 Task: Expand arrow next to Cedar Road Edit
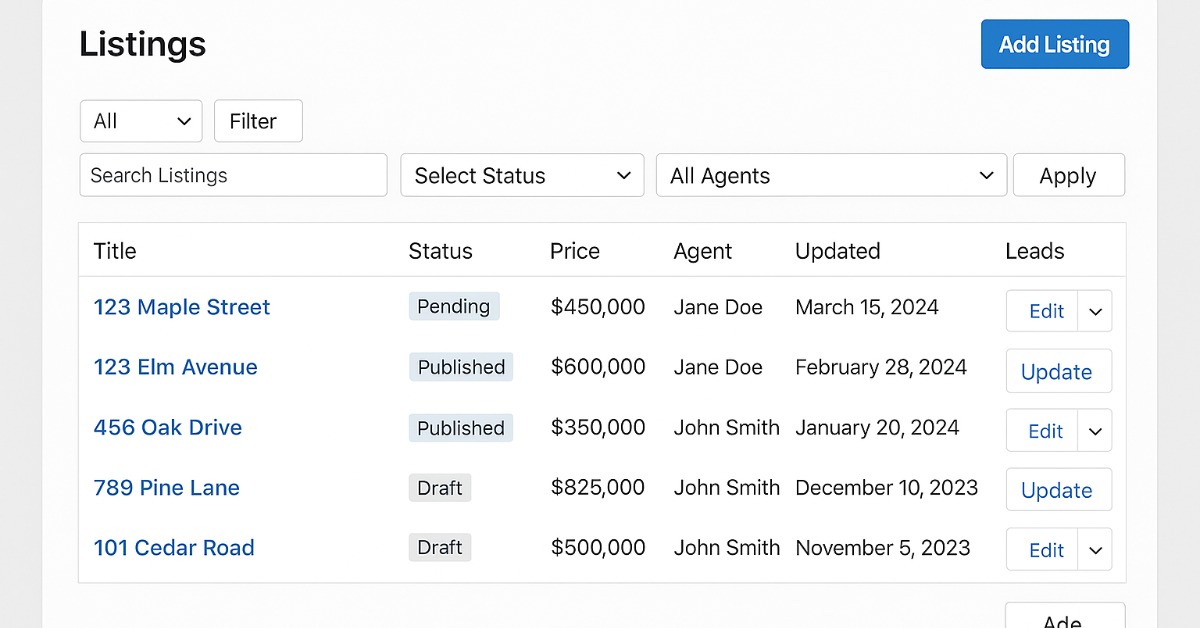pos(1095,550)
